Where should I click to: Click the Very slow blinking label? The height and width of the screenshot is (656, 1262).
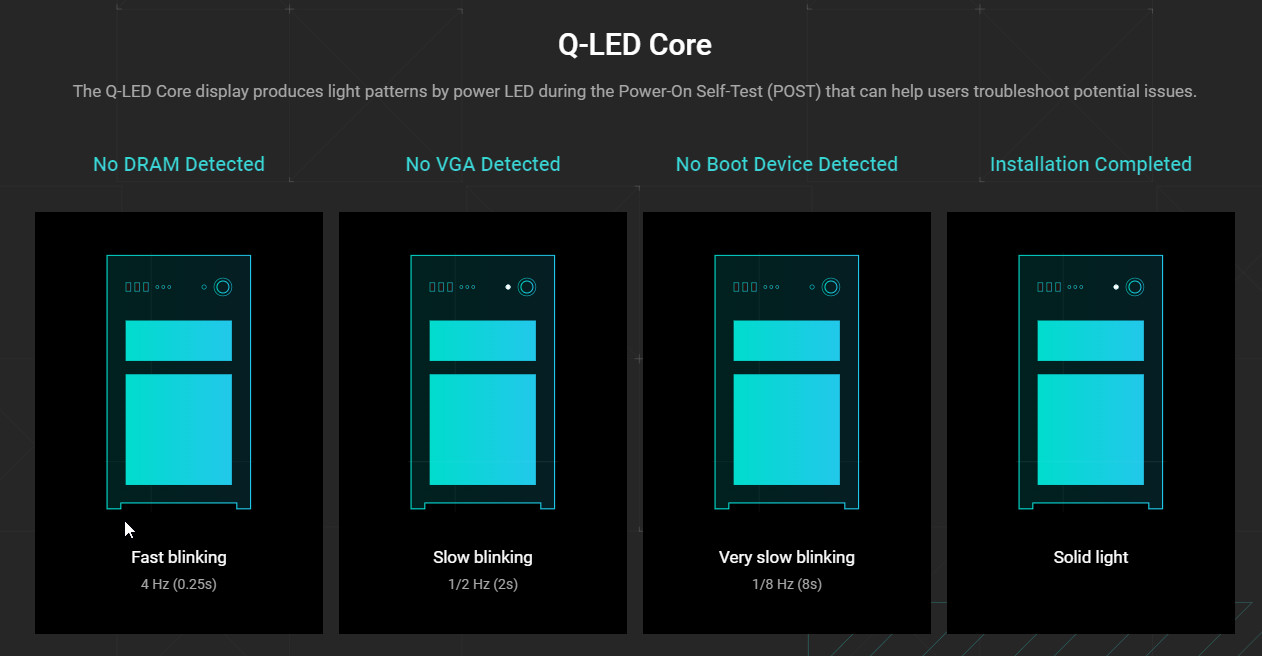(787, 557)
